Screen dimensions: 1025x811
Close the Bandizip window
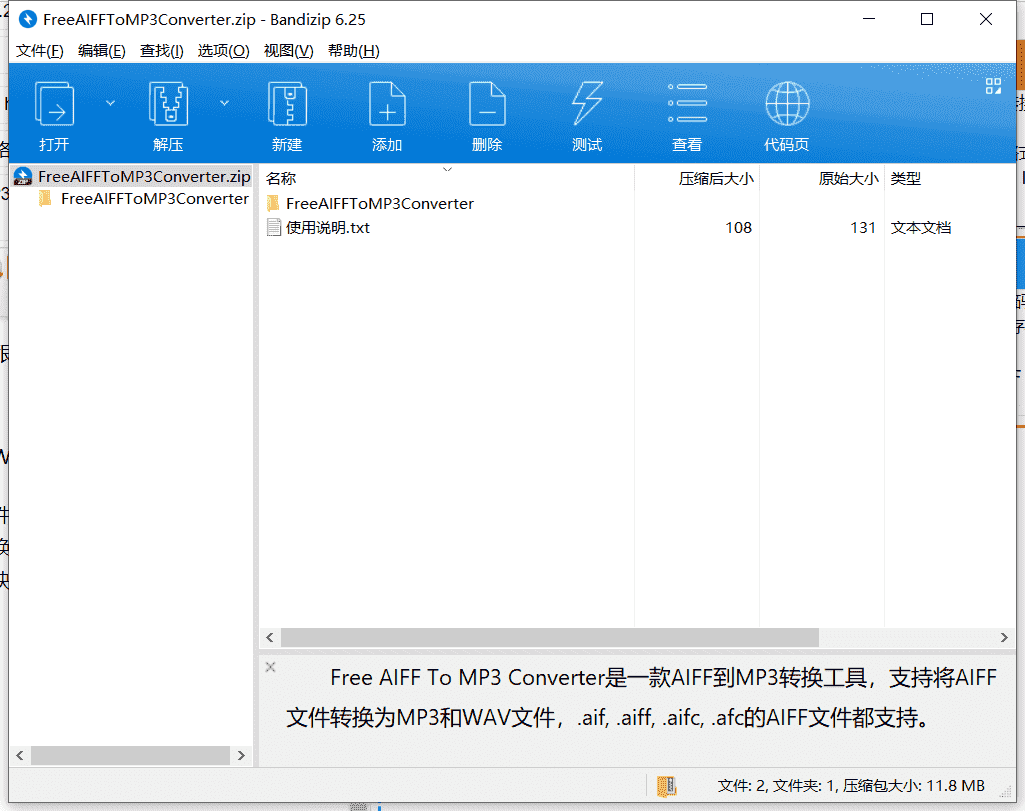986,19
